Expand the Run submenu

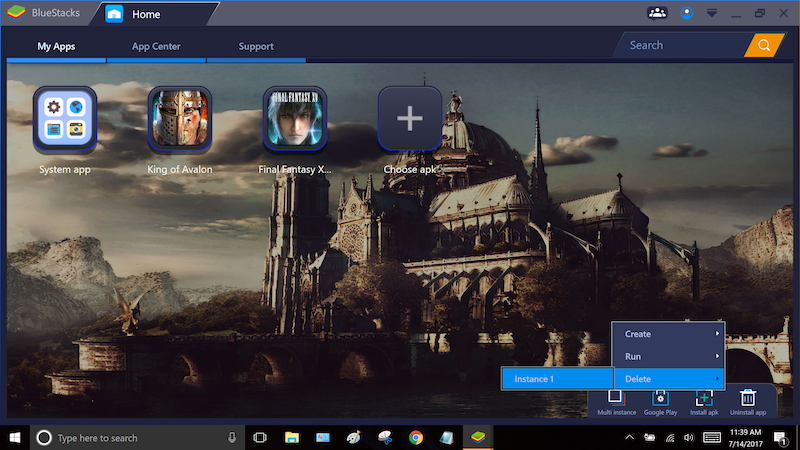[x=668, y=356]
